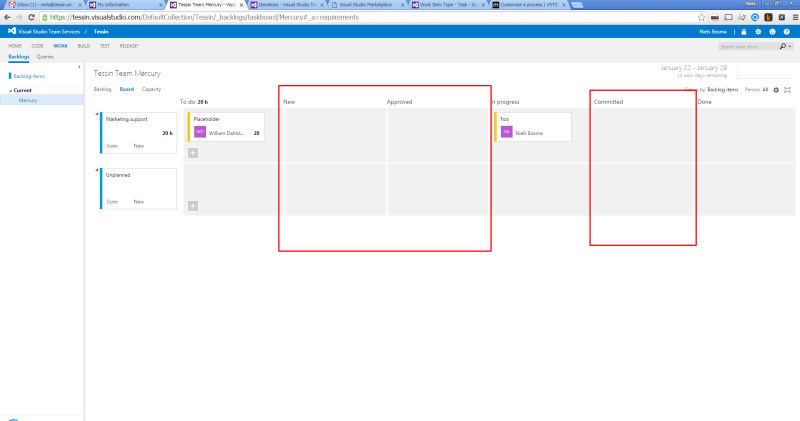
Task: Click the smiley feedback icon
Action: click(772, 32)
